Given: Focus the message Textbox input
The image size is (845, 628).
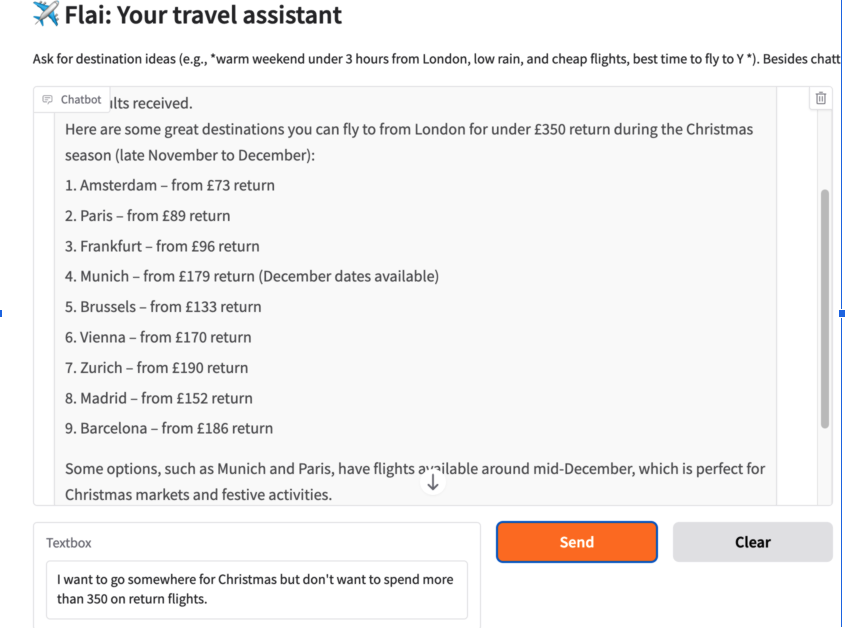Looking at the screenshot, I should click(256, 589).
